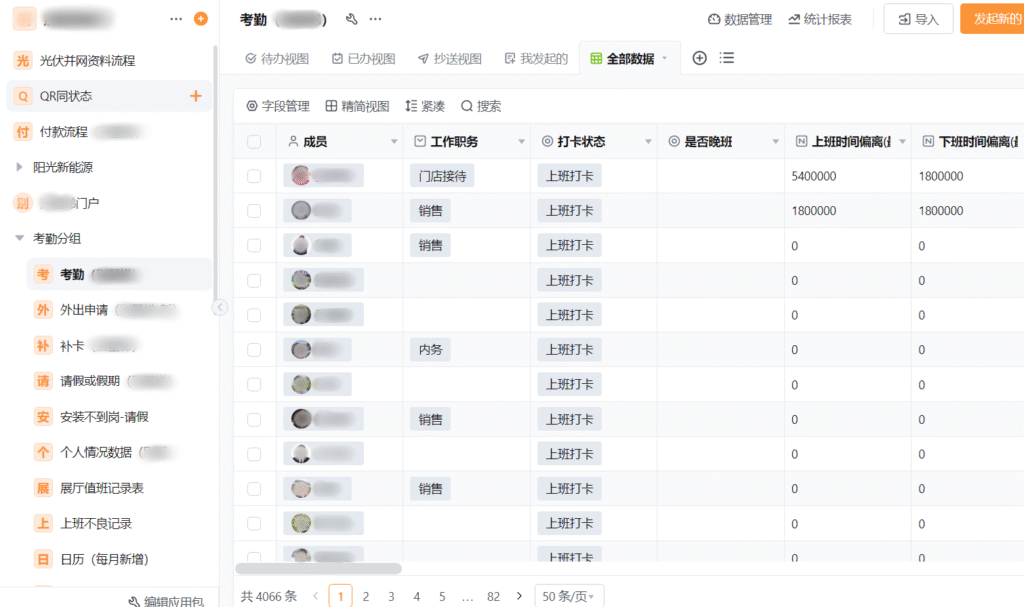Switch to the 待办视图 tab
The image size is (1024, 607).
click(x=277, y=58)
